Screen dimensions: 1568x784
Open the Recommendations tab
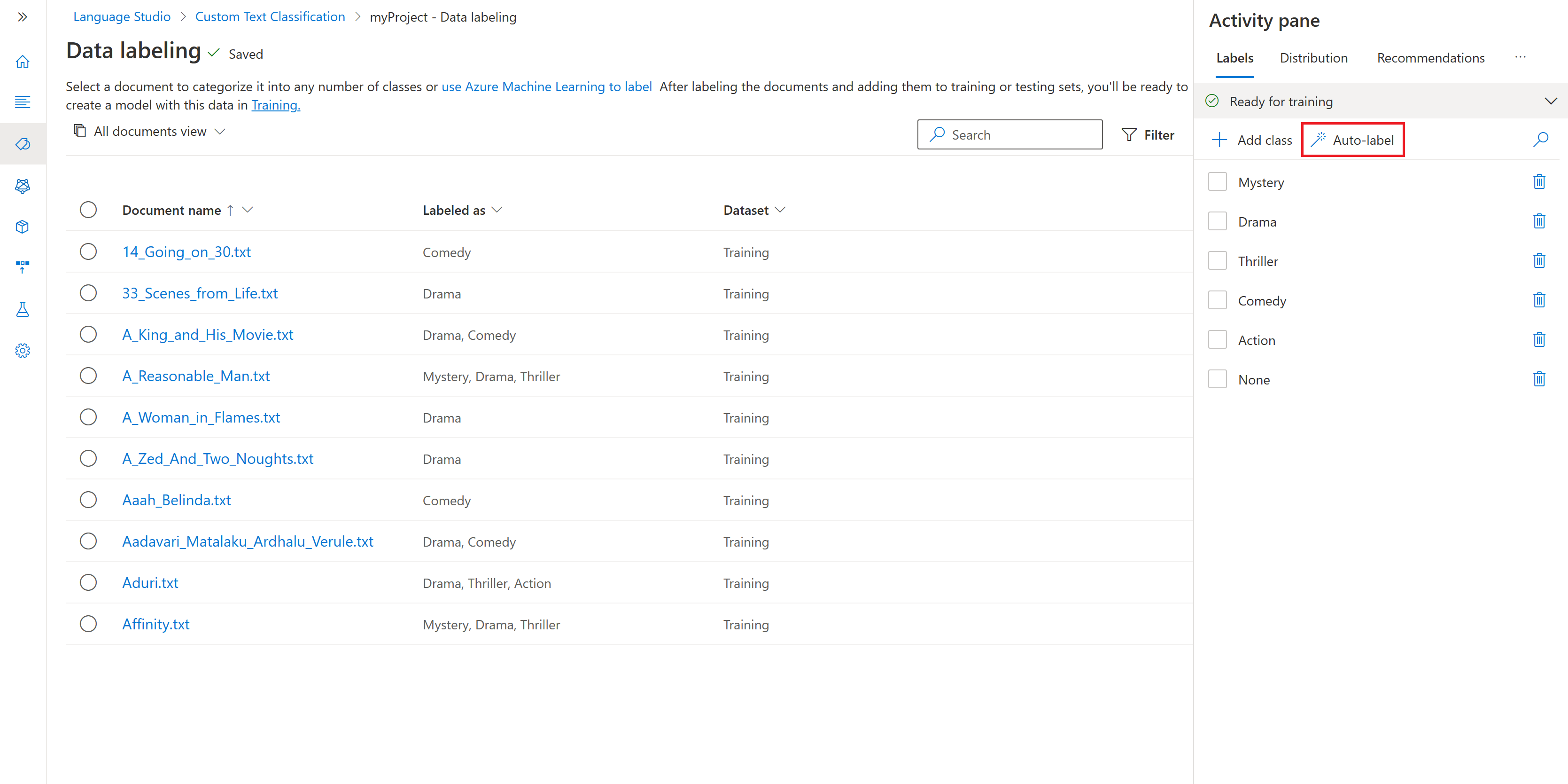[1430, 58]
